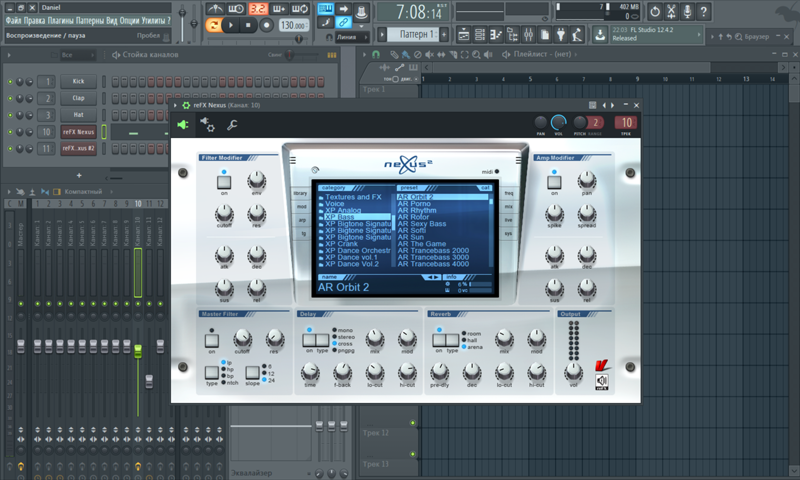Click the download content library icon
This screenshot has width=800, height=480.
(600, 35)
